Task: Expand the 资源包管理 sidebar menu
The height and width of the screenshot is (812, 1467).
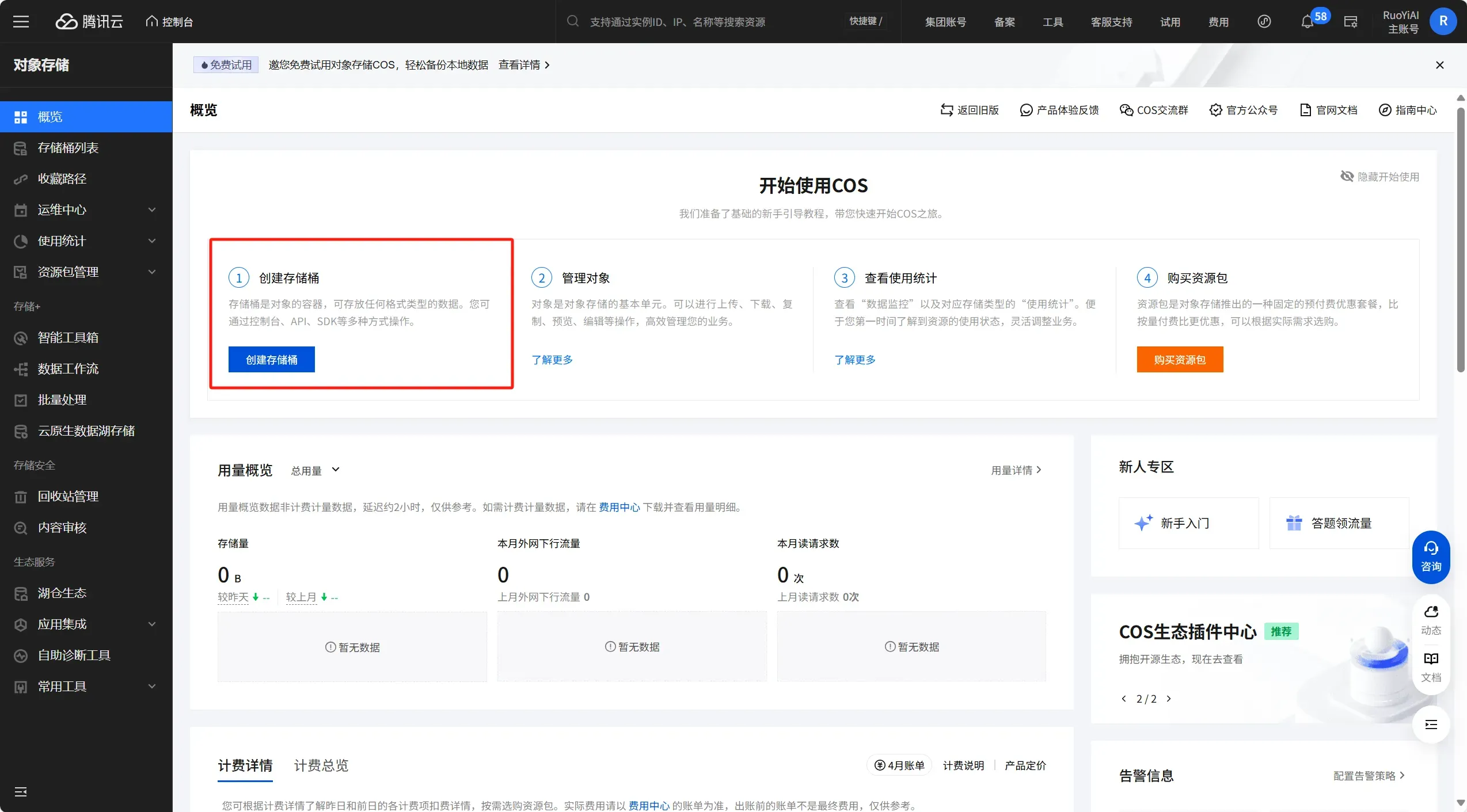Action: (x=86, y=272)
